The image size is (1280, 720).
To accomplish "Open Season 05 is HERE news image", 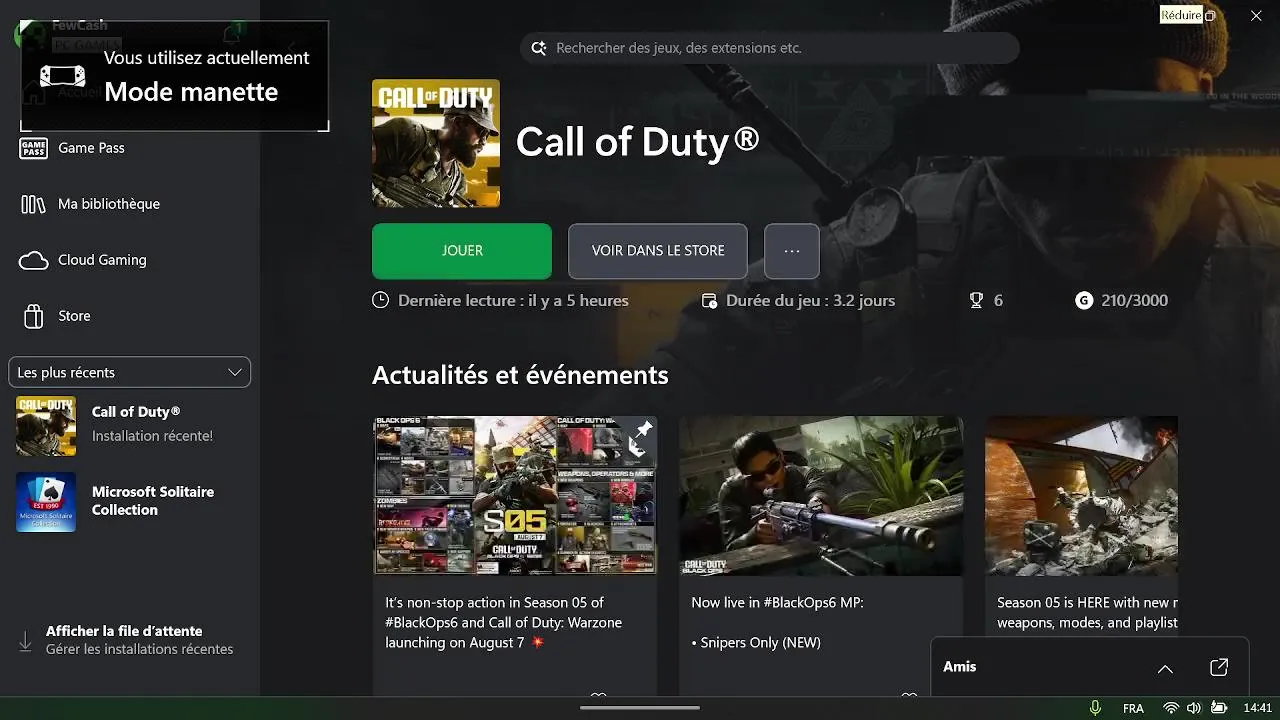I will 1081,496.
